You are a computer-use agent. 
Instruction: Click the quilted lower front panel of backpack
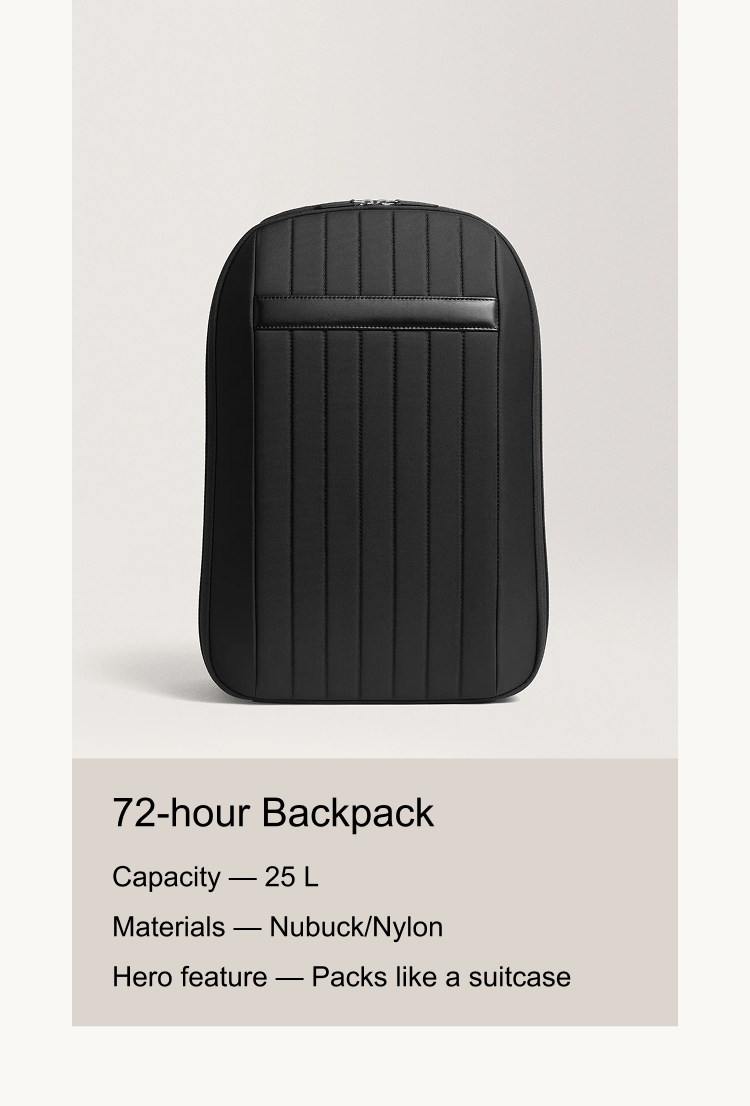pos(376,515)
